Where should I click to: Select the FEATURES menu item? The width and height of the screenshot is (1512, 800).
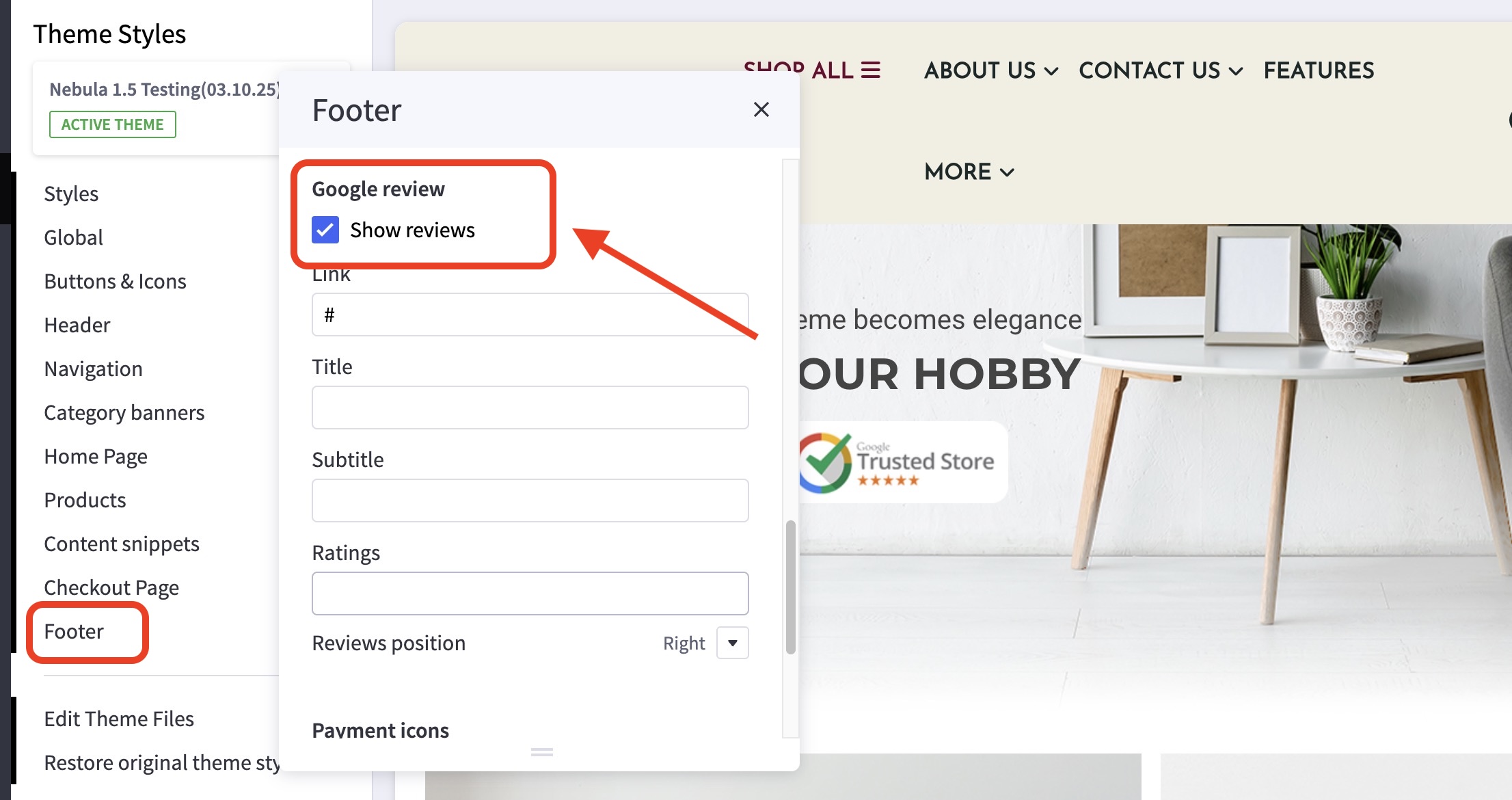click(x=1319, y=70)
